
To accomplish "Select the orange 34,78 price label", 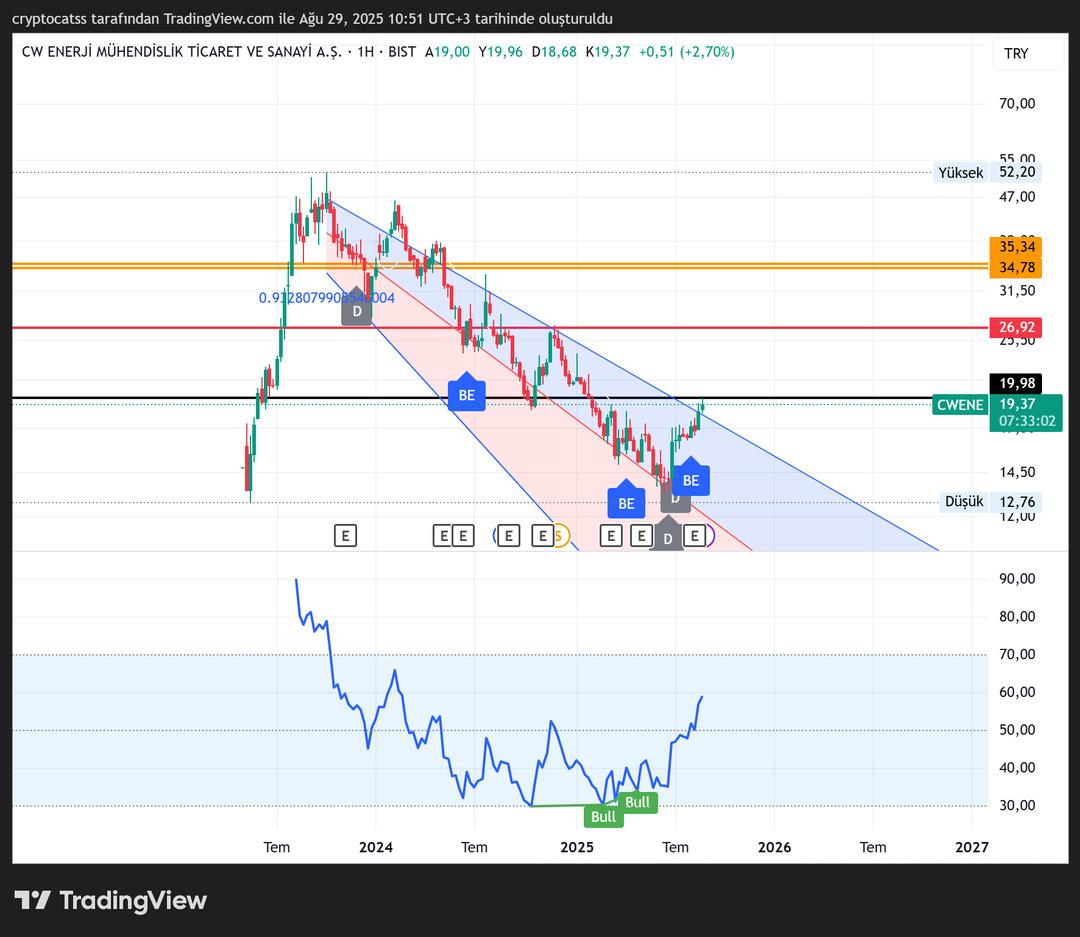I will (x=1016, y=267).
